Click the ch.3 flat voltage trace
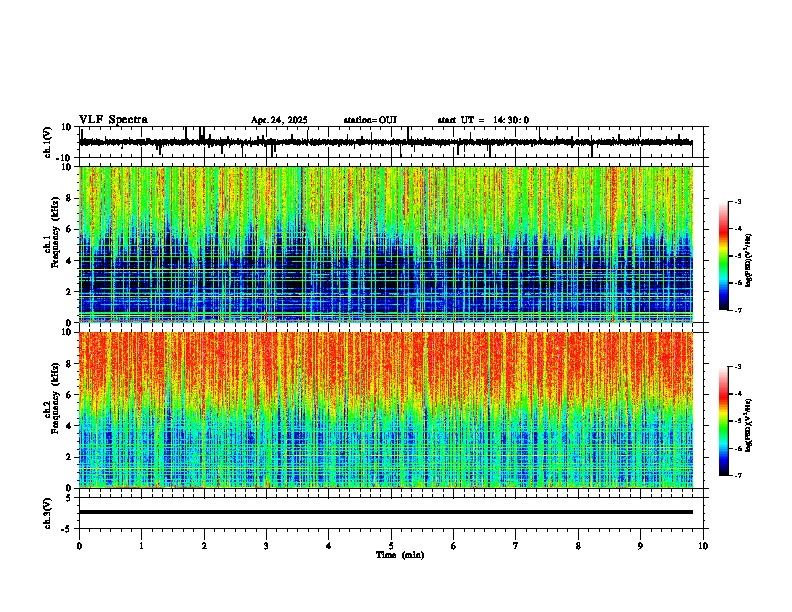 [x=386, y=512]
